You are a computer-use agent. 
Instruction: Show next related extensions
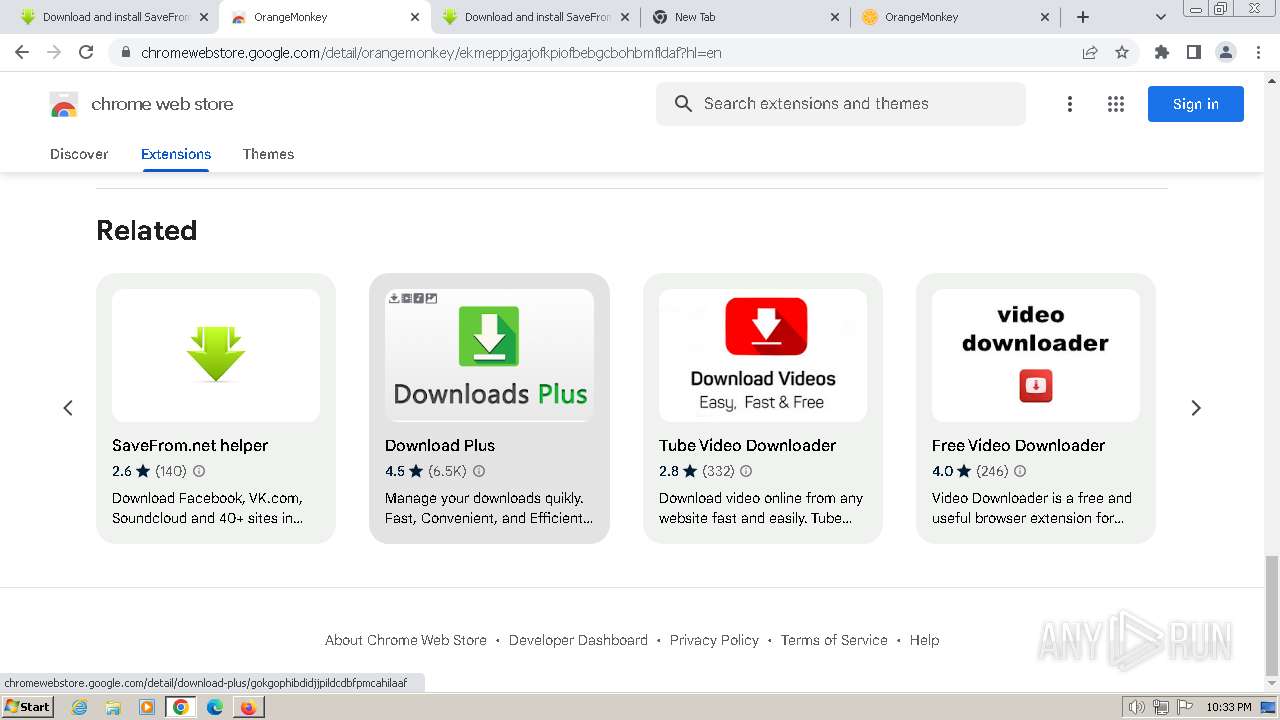point(1196,408)
